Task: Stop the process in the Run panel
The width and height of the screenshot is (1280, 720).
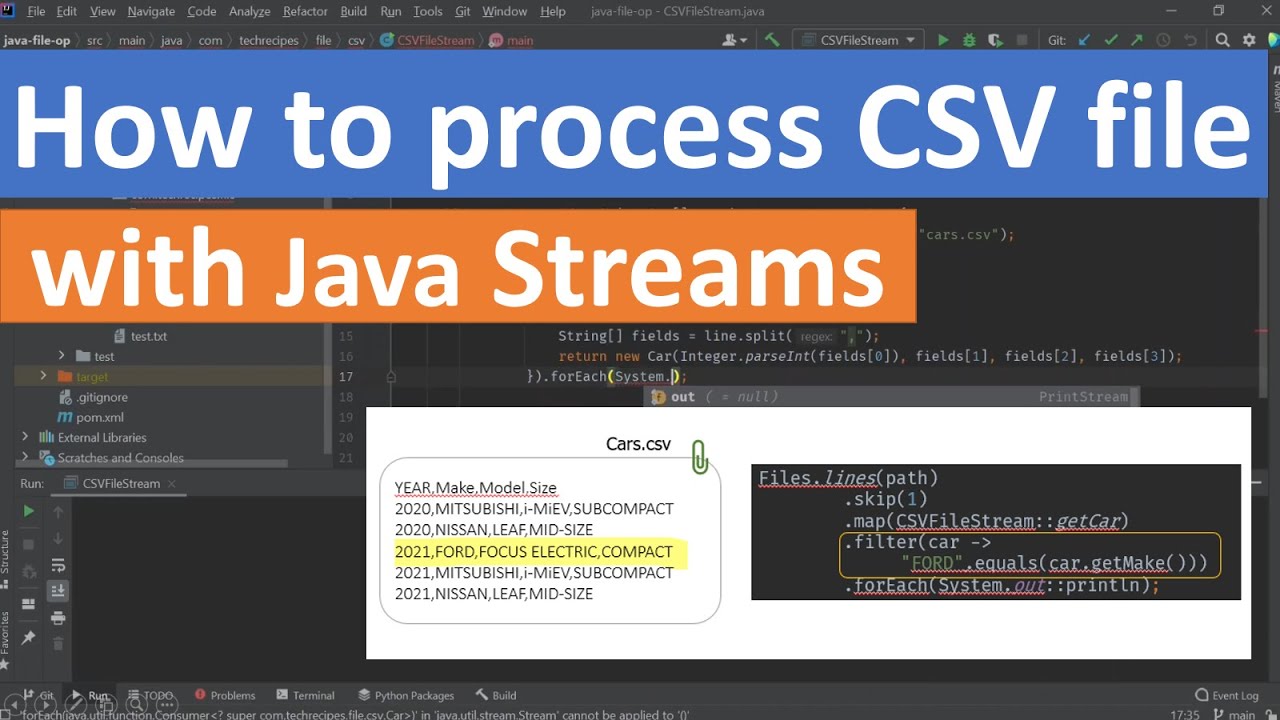Action: tap(28, 544)
